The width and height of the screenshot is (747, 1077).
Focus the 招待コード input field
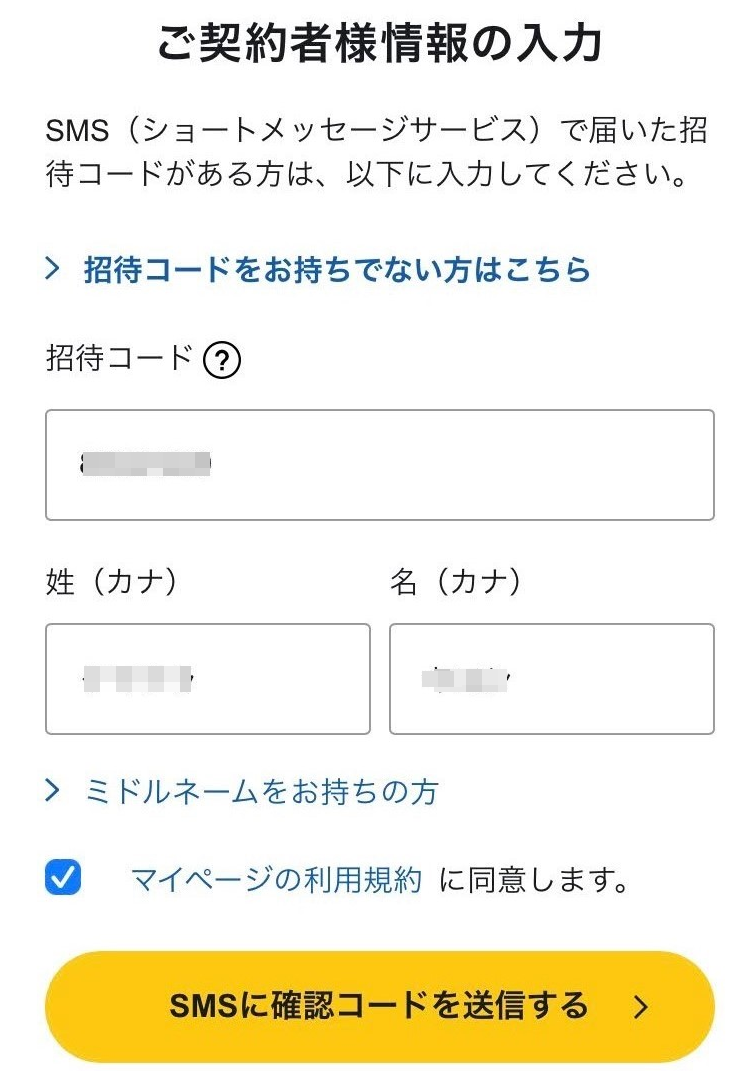(x=380, y=465)
